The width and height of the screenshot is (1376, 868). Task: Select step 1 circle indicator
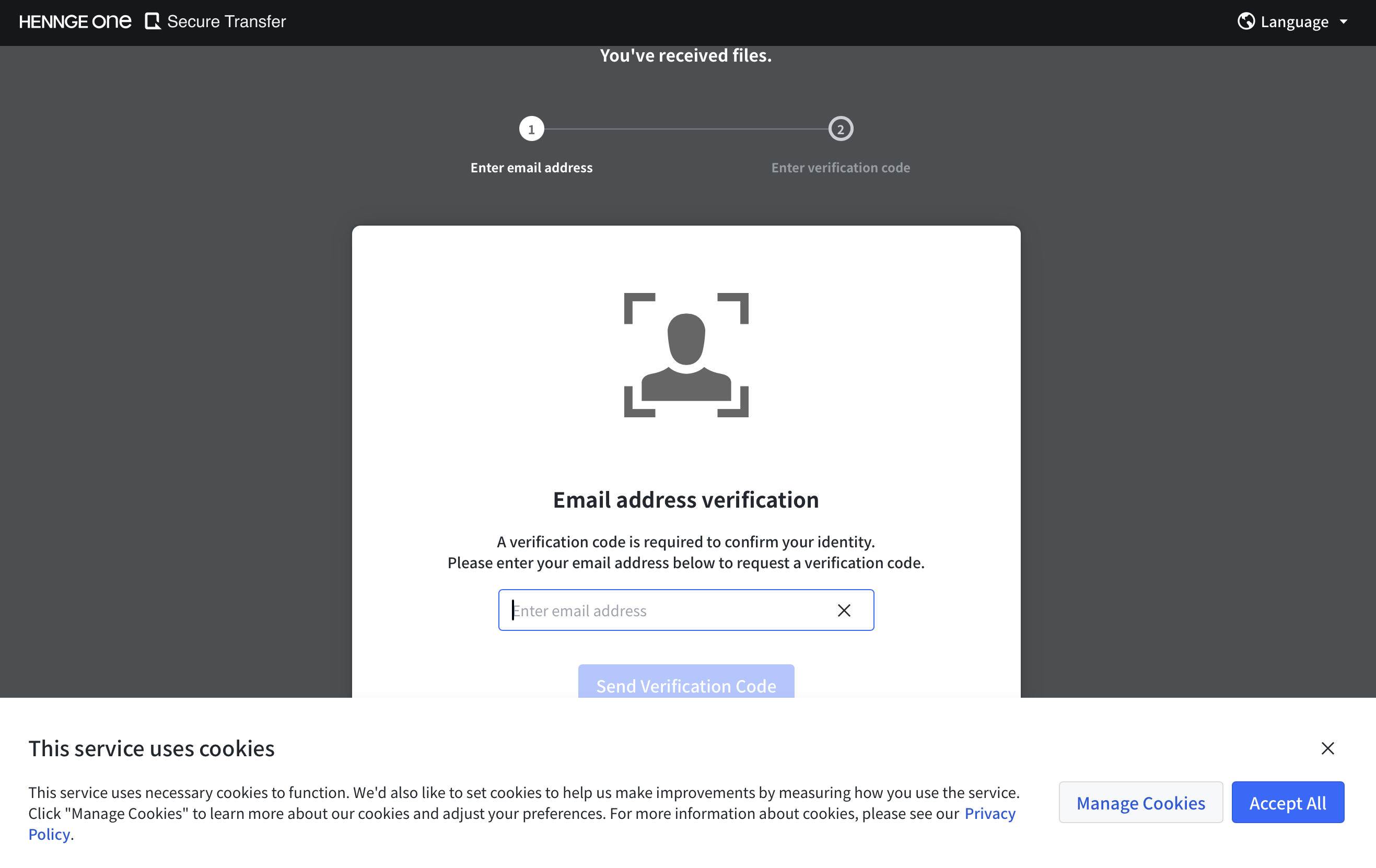click(531, 129)
